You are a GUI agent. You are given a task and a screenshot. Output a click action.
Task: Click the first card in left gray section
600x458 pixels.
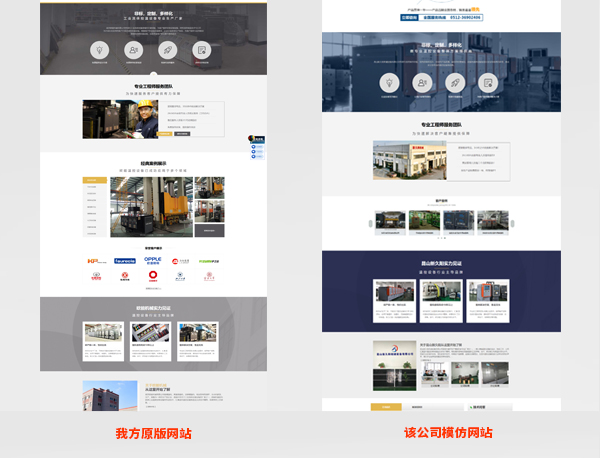coord(103,340)
